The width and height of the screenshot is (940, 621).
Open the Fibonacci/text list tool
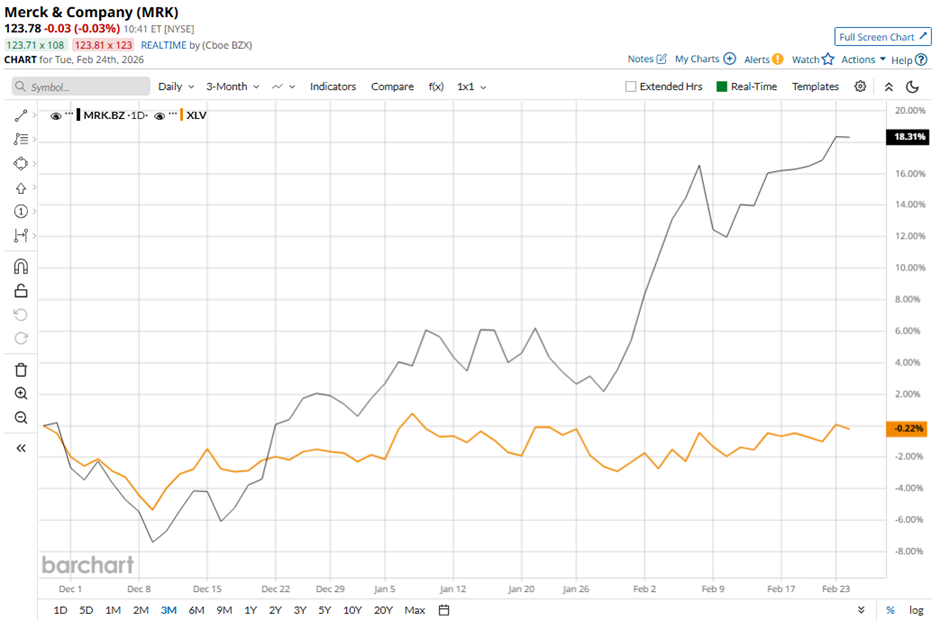[x=20, y=139]
